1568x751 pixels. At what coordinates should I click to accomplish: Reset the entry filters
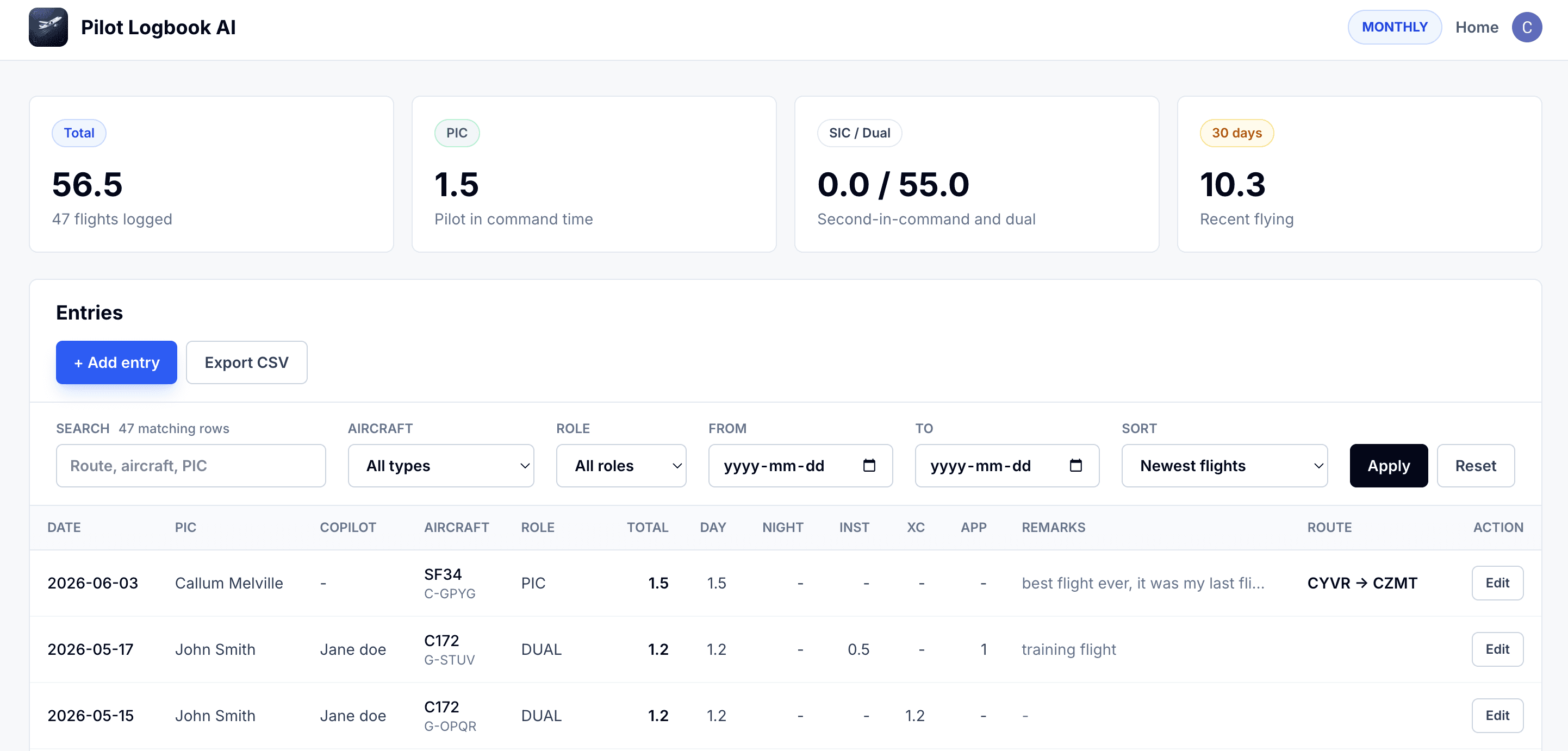1475,466
